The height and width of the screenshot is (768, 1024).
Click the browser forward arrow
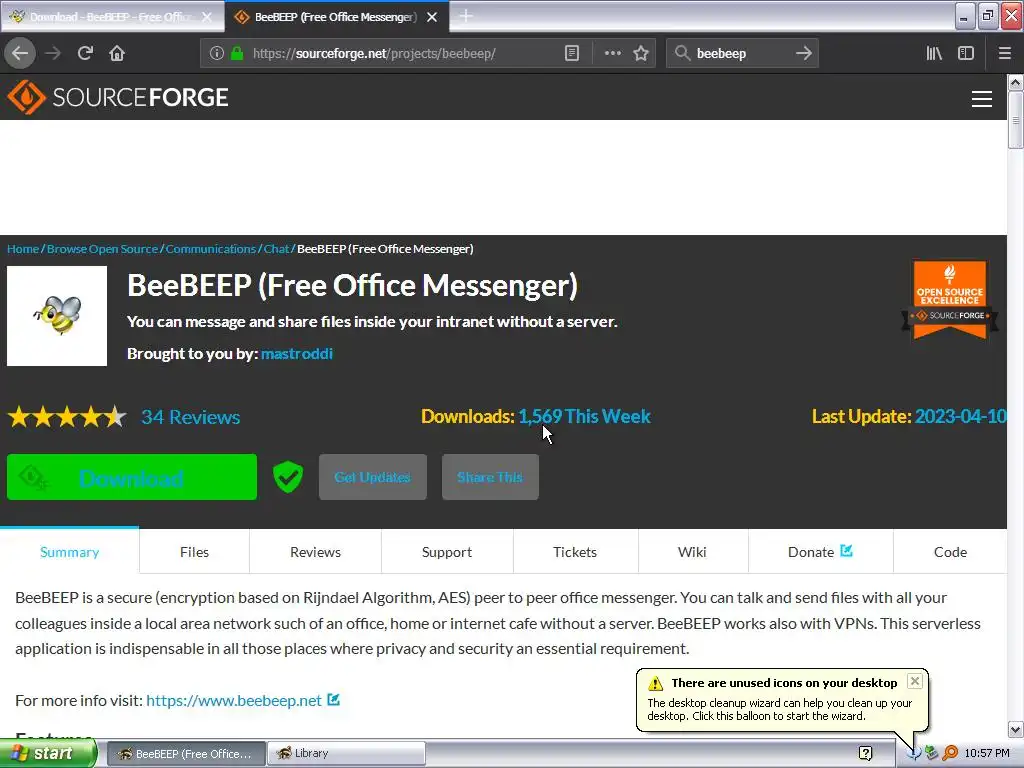coord(53,54)
